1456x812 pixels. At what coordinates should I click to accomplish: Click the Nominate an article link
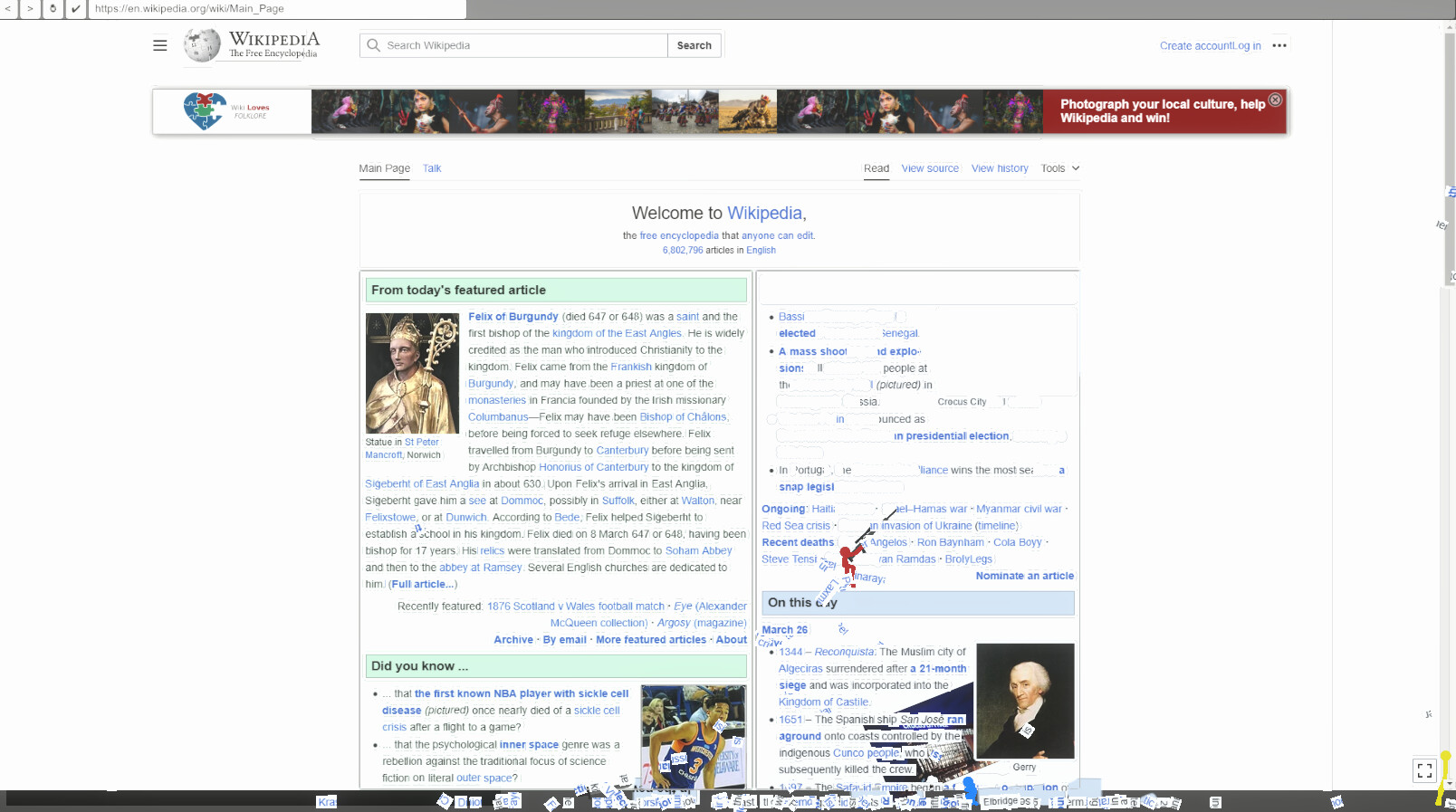coord(1025,576)
